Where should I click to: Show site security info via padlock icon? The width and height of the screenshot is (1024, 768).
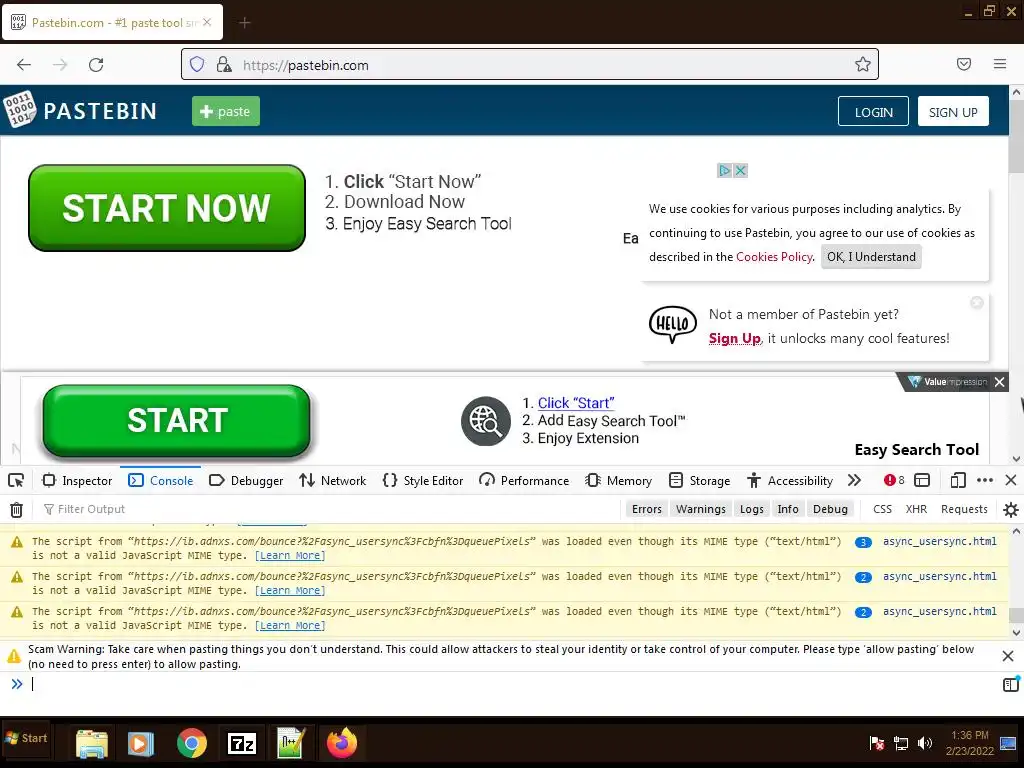coord(224,64)
